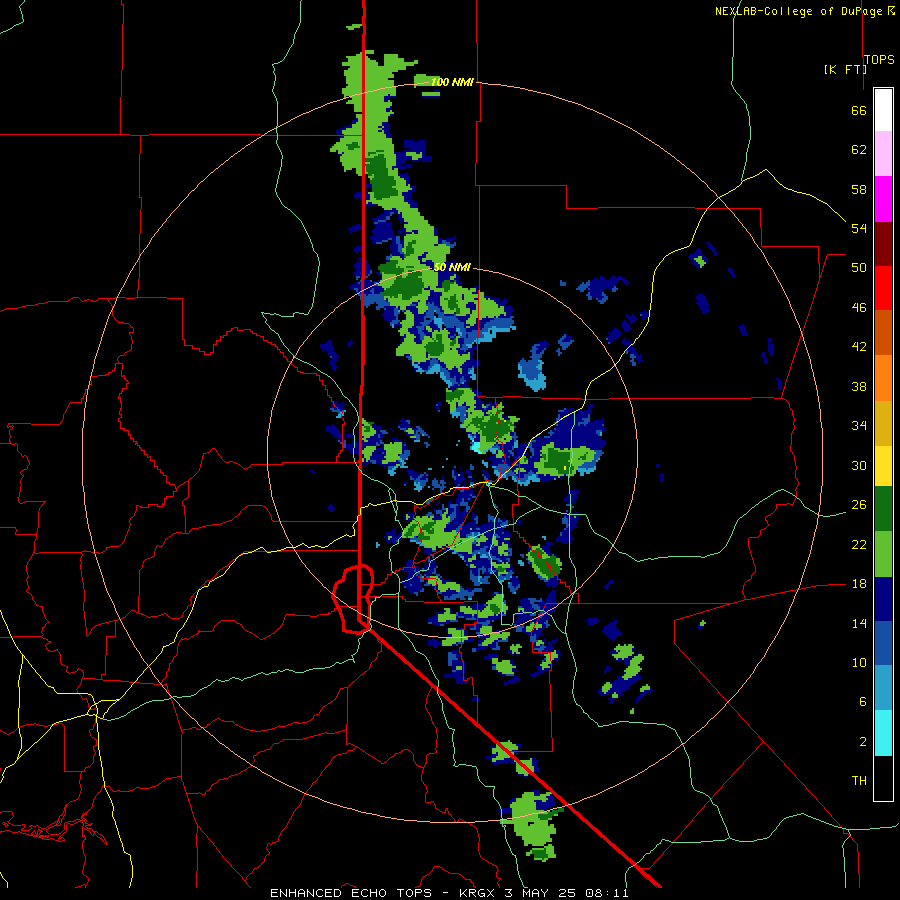Click the "50 NMI" range ring label
Screen dimensions: 900x900
point(452,267)
